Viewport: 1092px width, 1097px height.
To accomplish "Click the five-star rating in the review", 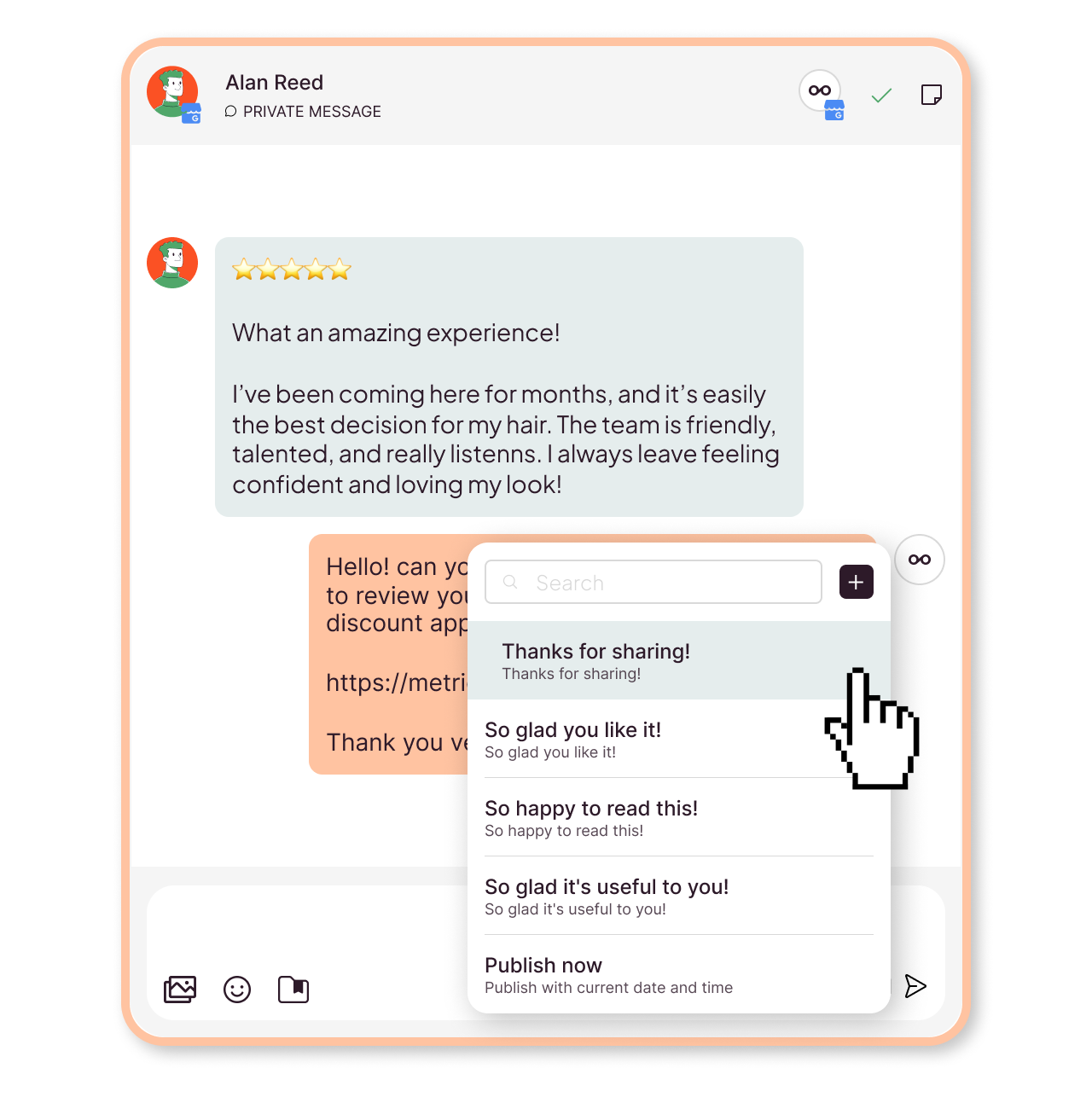I will click(x=292, y=270).
